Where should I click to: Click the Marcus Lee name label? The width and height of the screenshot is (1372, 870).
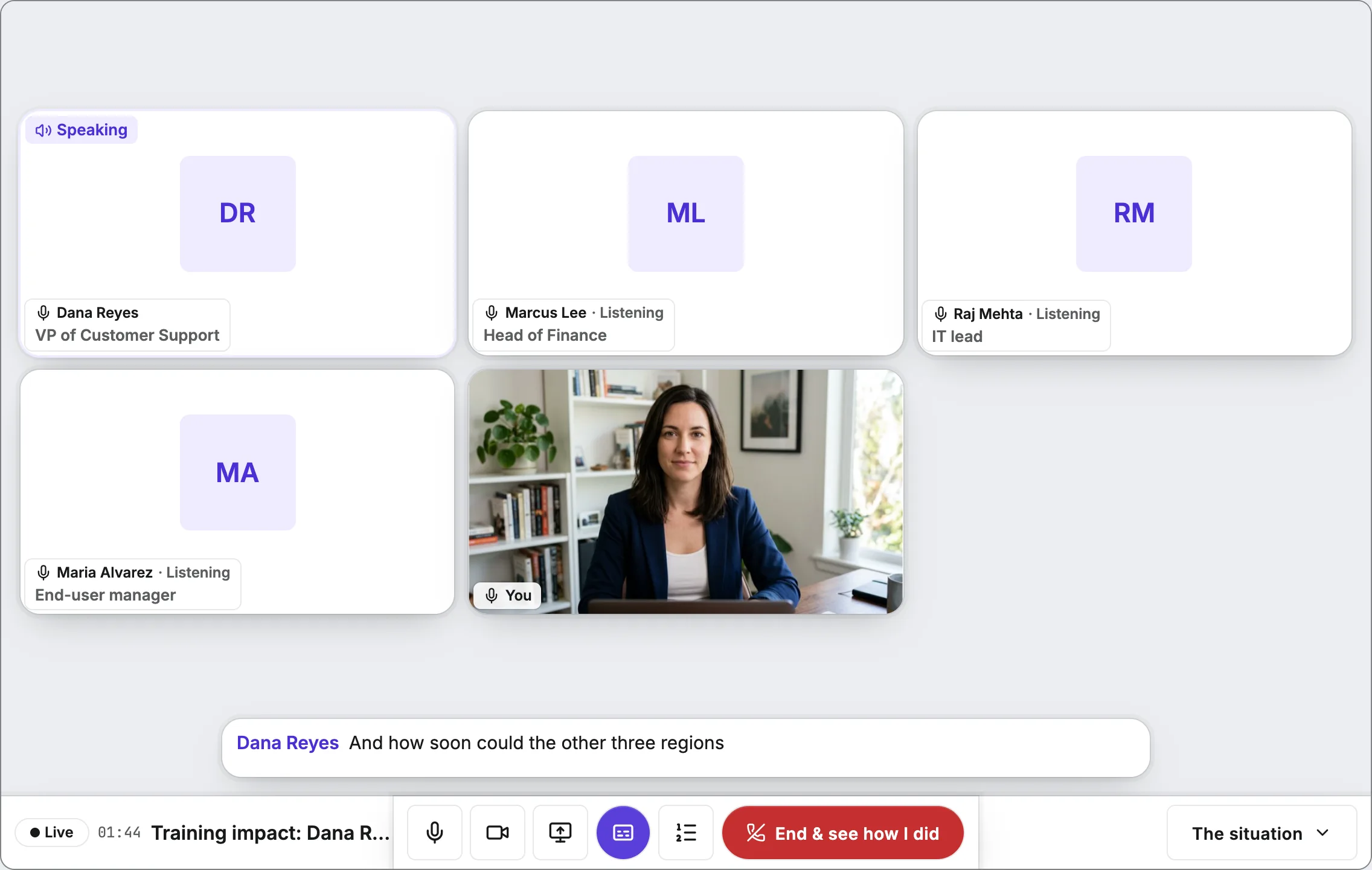coord(546,312)
